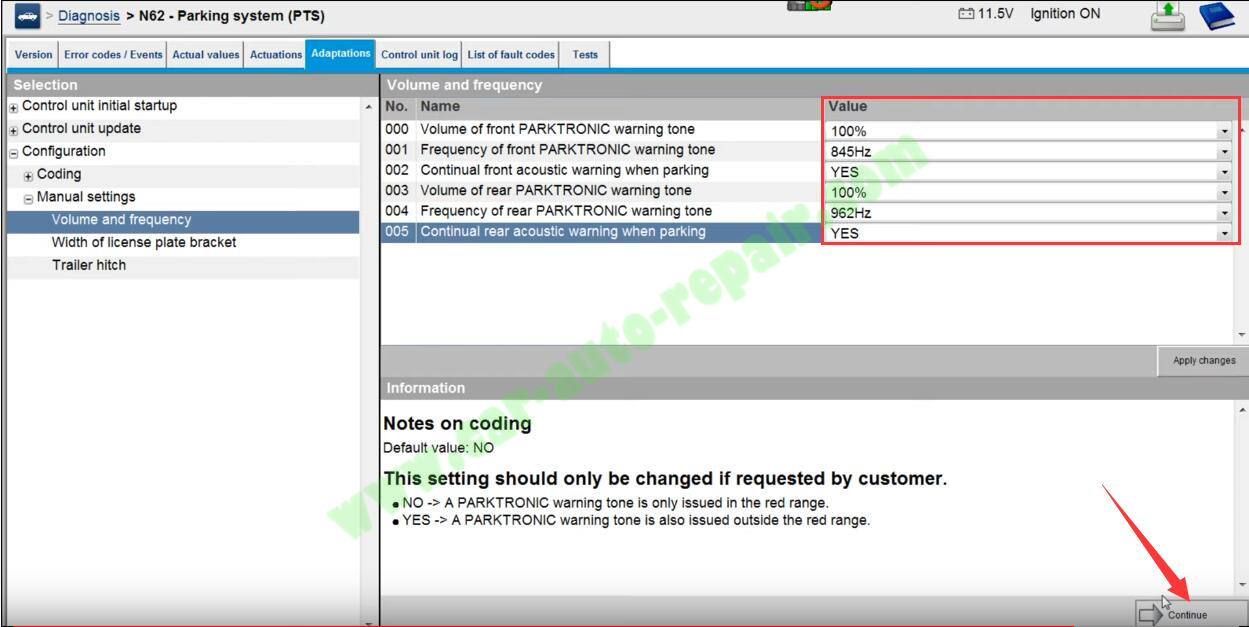Click the No. column header
1249x627 pixels.
point(398,106)
